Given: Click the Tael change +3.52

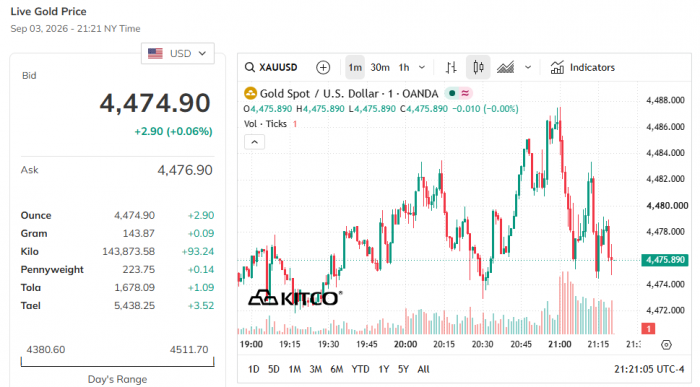Looking at the screenshot, I should pos(201,306).
